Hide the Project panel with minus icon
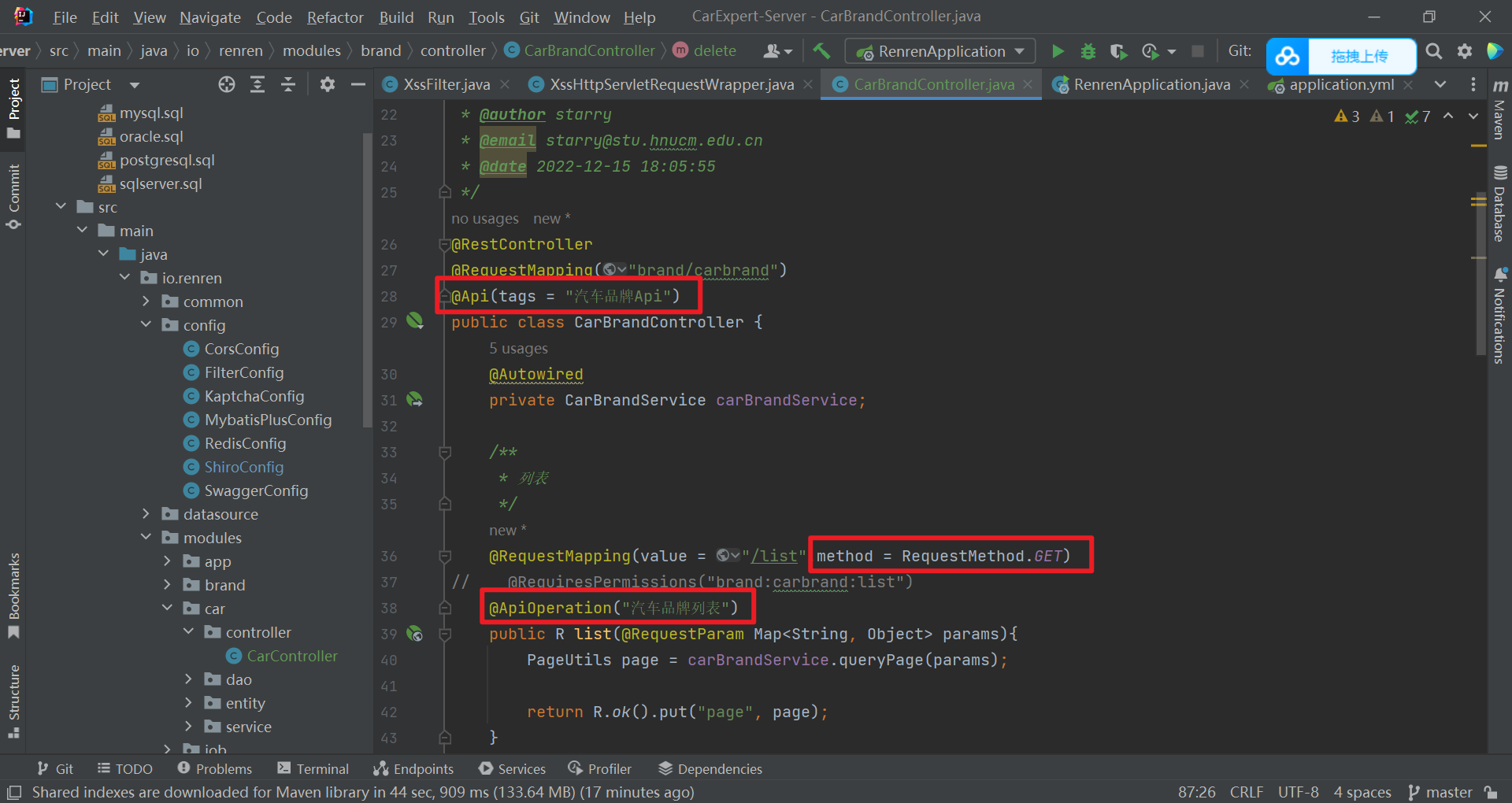 [x=358, y=84]
